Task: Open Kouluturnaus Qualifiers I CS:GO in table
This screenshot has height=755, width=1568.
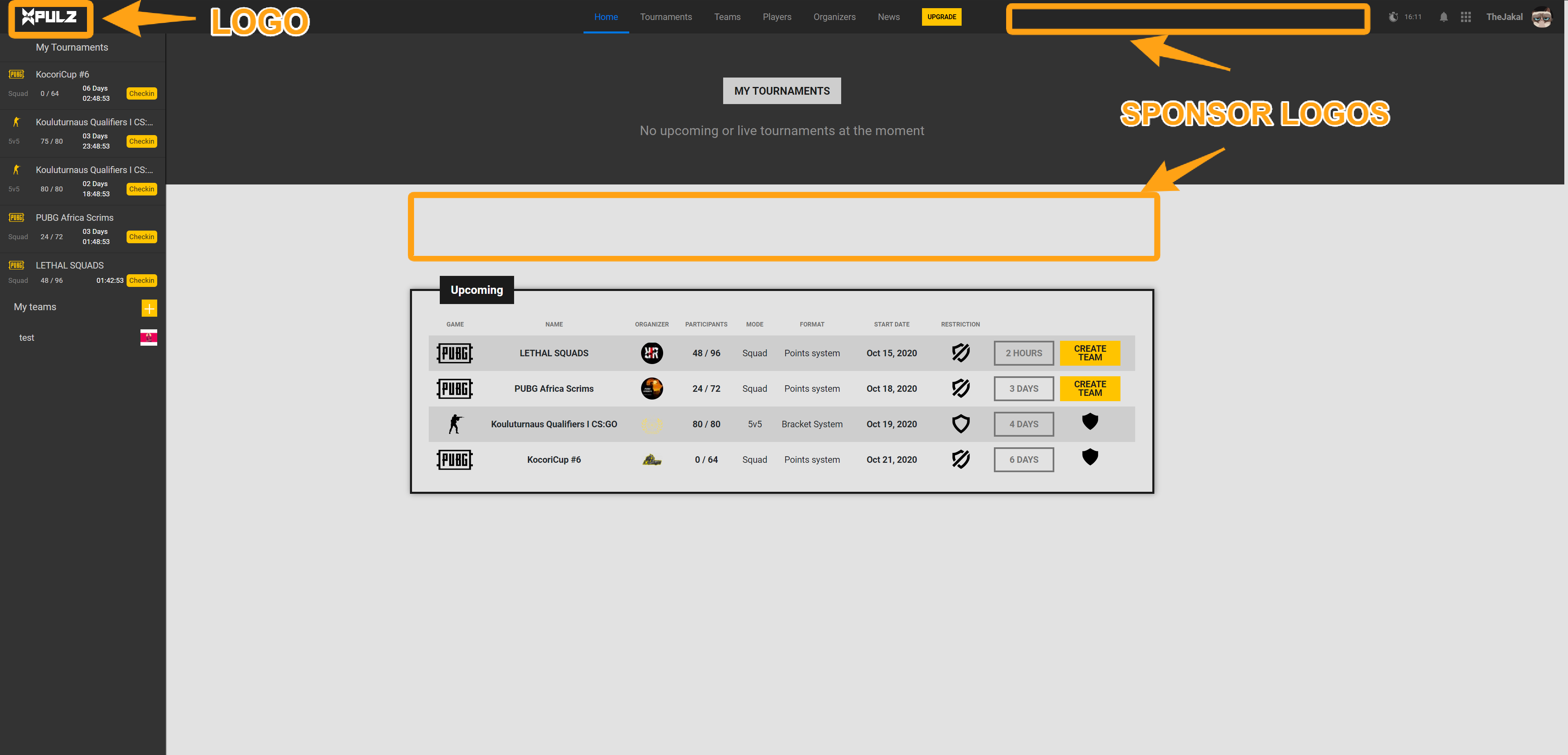Action: point(553,424)
